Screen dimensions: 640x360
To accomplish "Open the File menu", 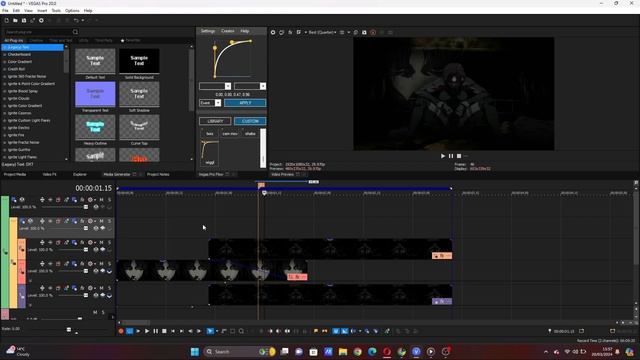I will click(x=5, y=11).
